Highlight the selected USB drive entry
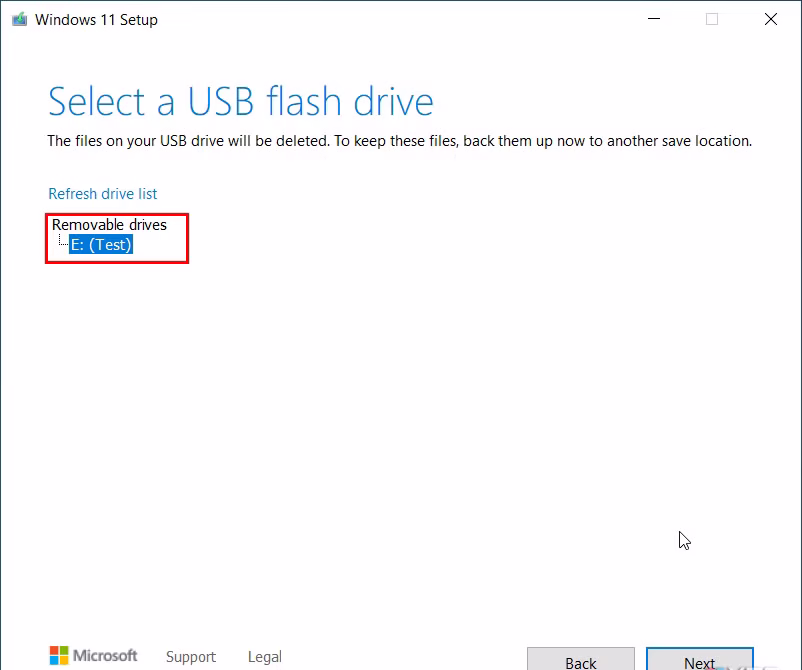The width and height of the screenshot is (802, 670). point(101,244)
